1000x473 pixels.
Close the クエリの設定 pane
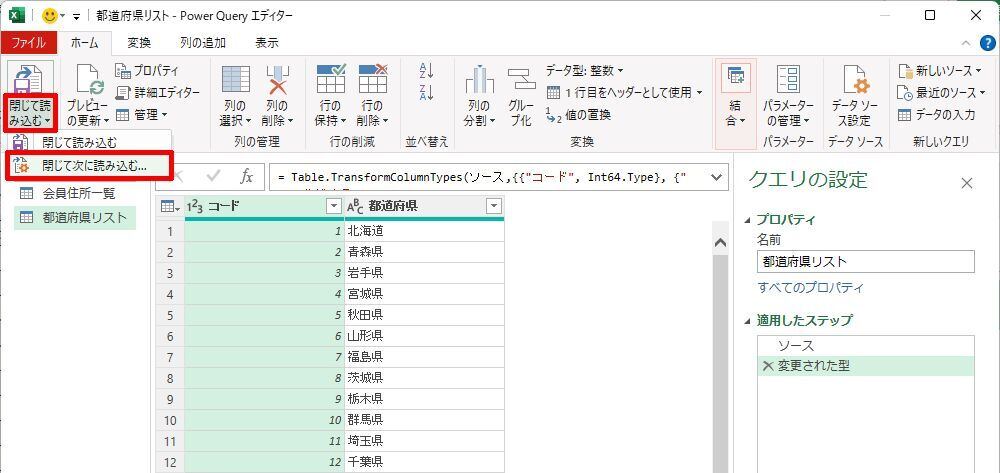tap(967, 184)
